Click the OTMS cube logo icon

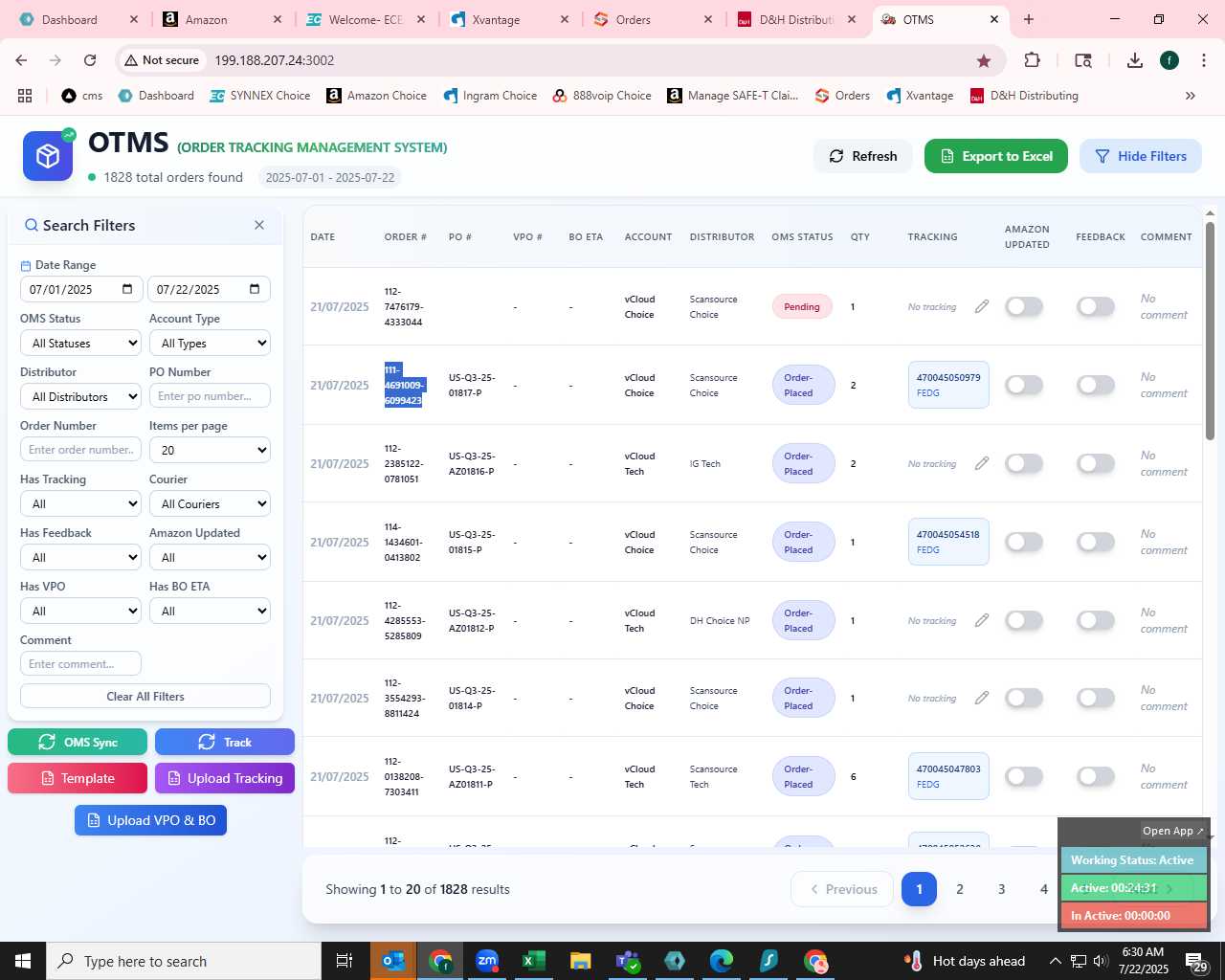click(x=48, y=156)
